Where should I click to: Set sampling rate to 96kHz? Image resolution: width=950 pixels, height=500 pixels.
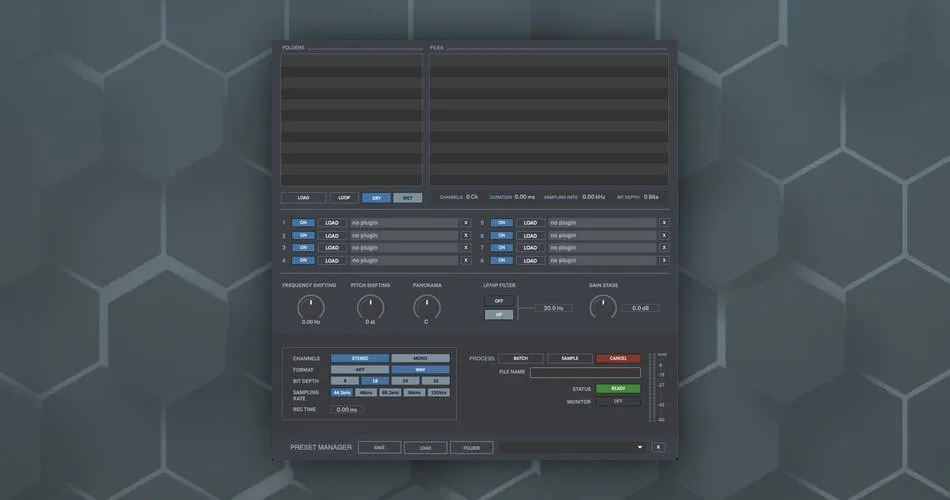click(x=414, y=393)
